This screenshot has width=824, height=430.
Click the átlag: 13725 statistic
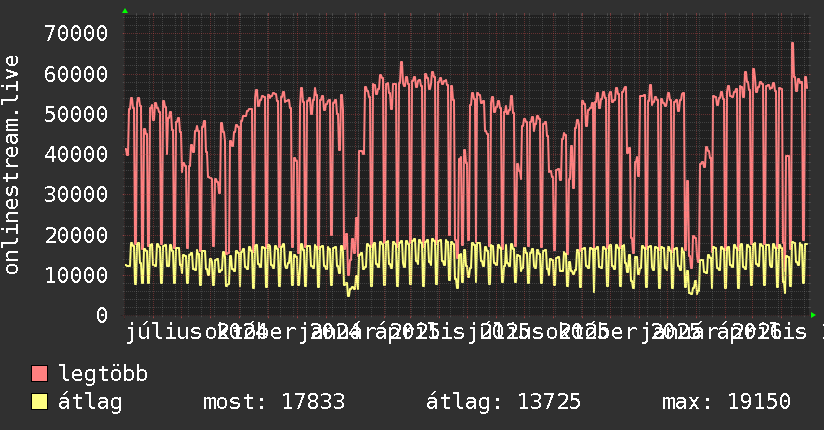click(x=503, y=402)
